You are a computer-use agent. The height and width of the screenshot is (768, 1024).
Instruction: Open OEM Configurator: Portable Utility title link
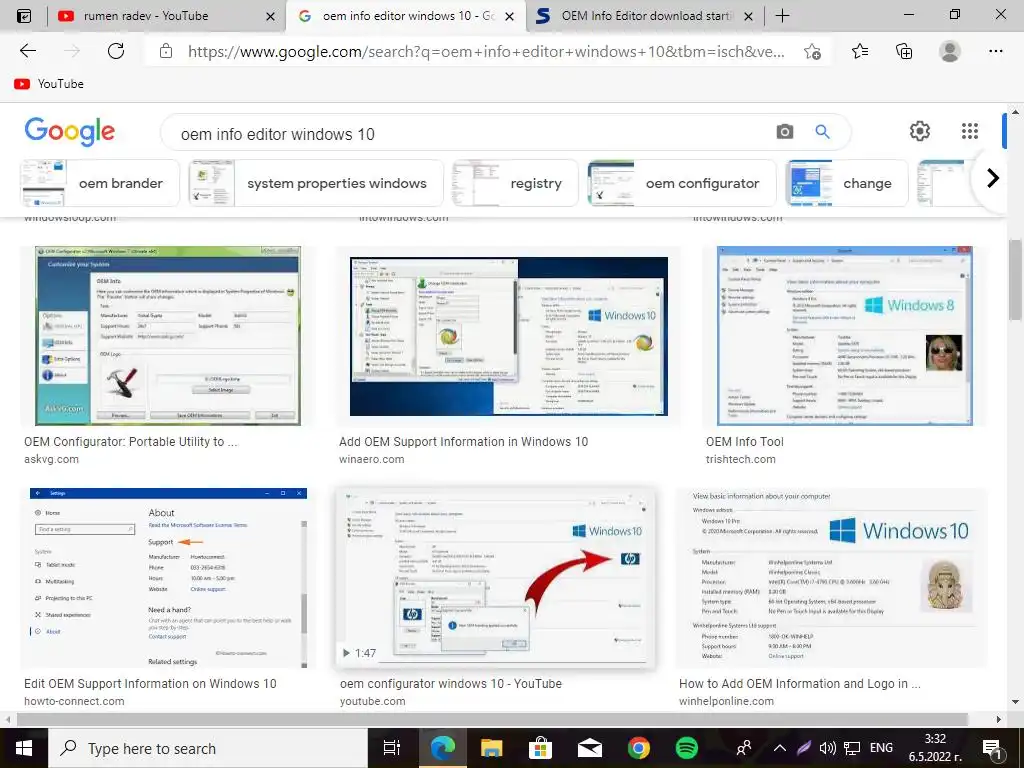pos(131,441)
